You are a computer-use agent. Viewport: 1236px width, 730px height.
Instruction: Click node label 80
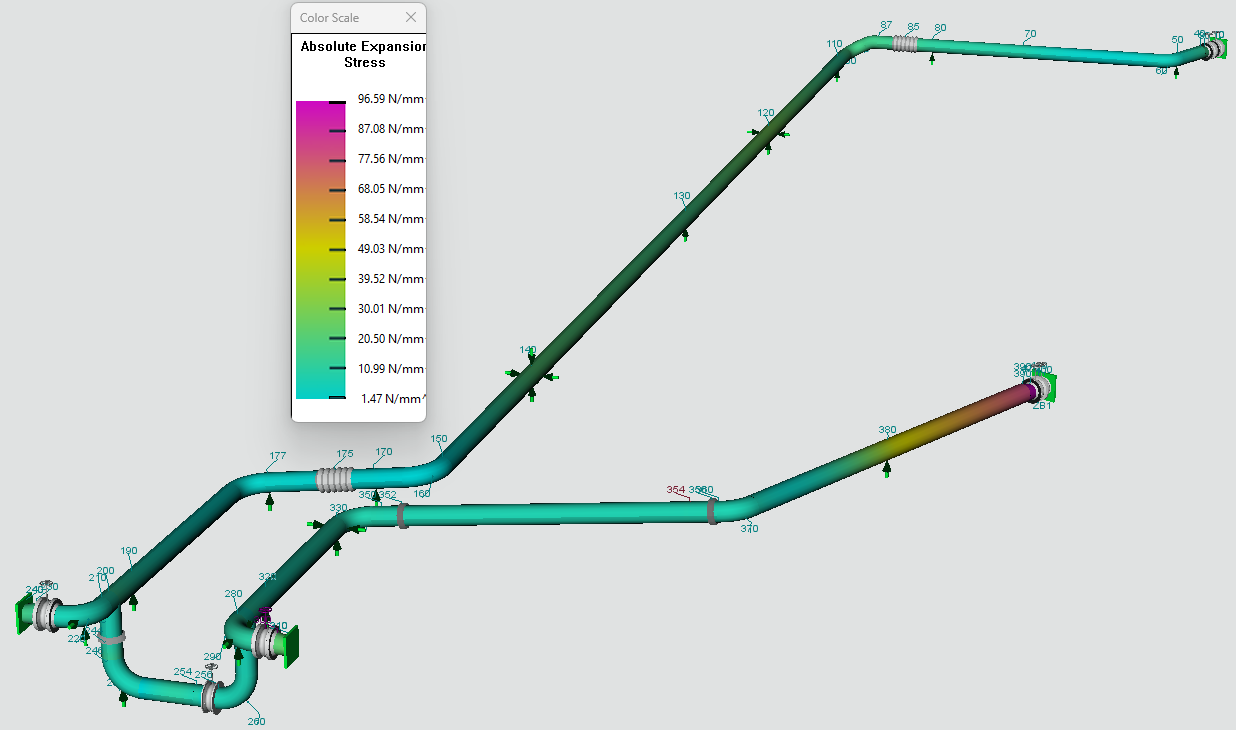[940, 28]
